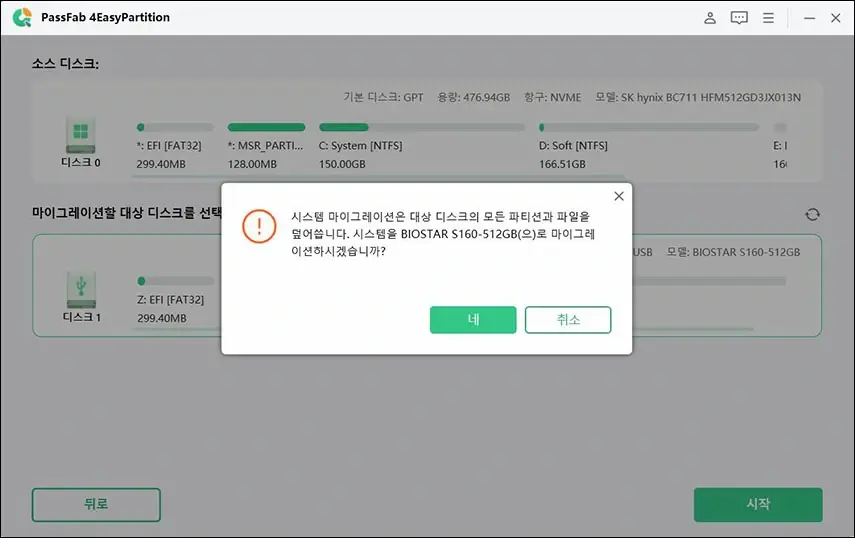This screenshot has width=855, height=538.
Task: Select the *: EFI [FAT32] source partition
Action: point(168,146)
